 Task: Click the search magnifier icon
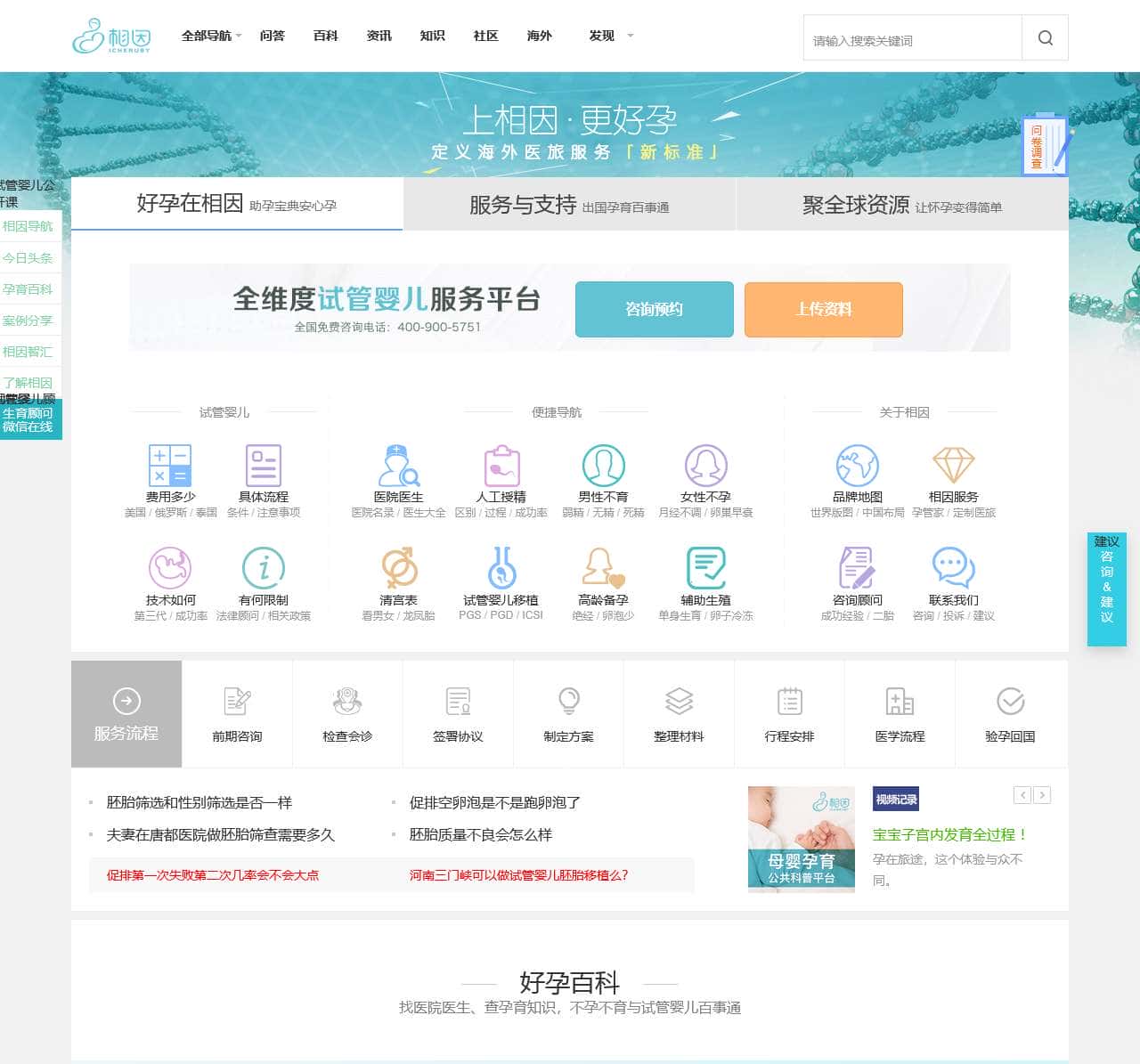tap(1045, 38)
